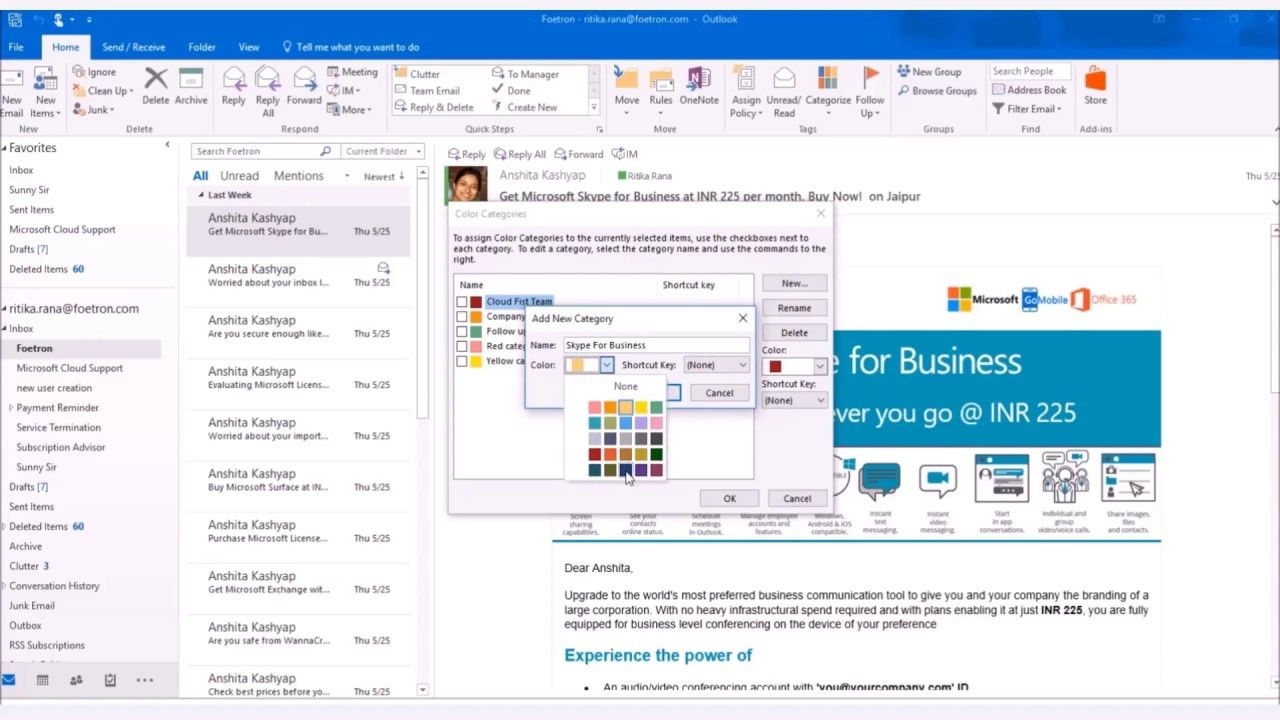Image resolution: width=1280 pixels, height=720 pixels.
Task: Click the Follow Up flag icon
Action: click(870, 79)
